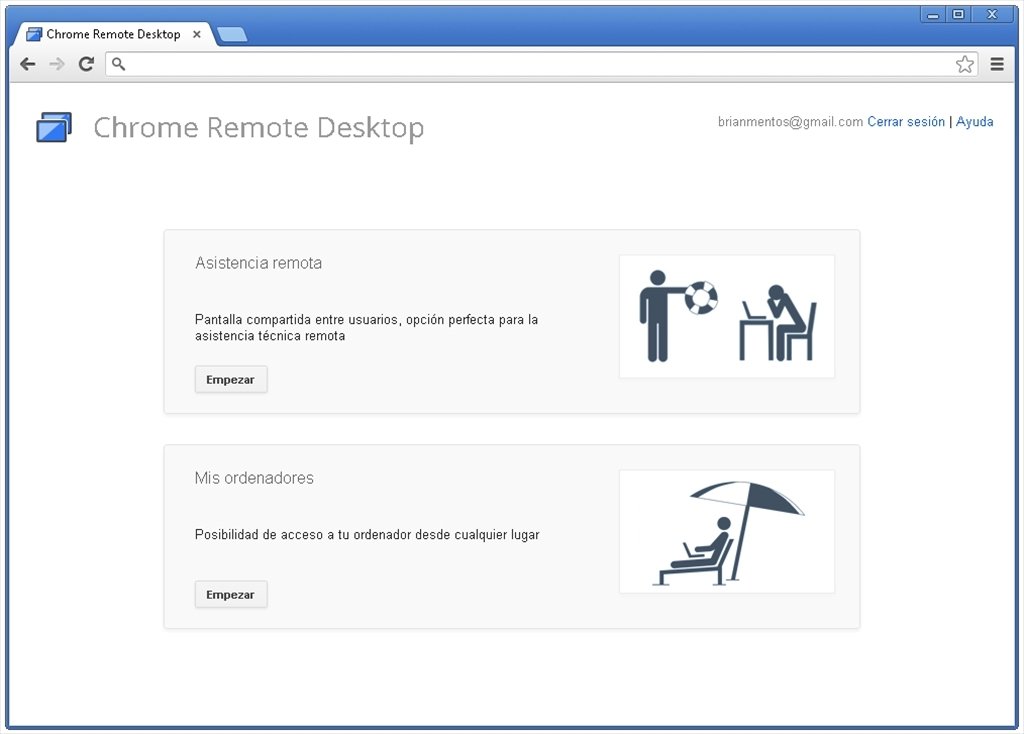The width and height of the screenshot is (1024, 734).
Task: Bookmark this page with the star icon
Action: point(965,64)
